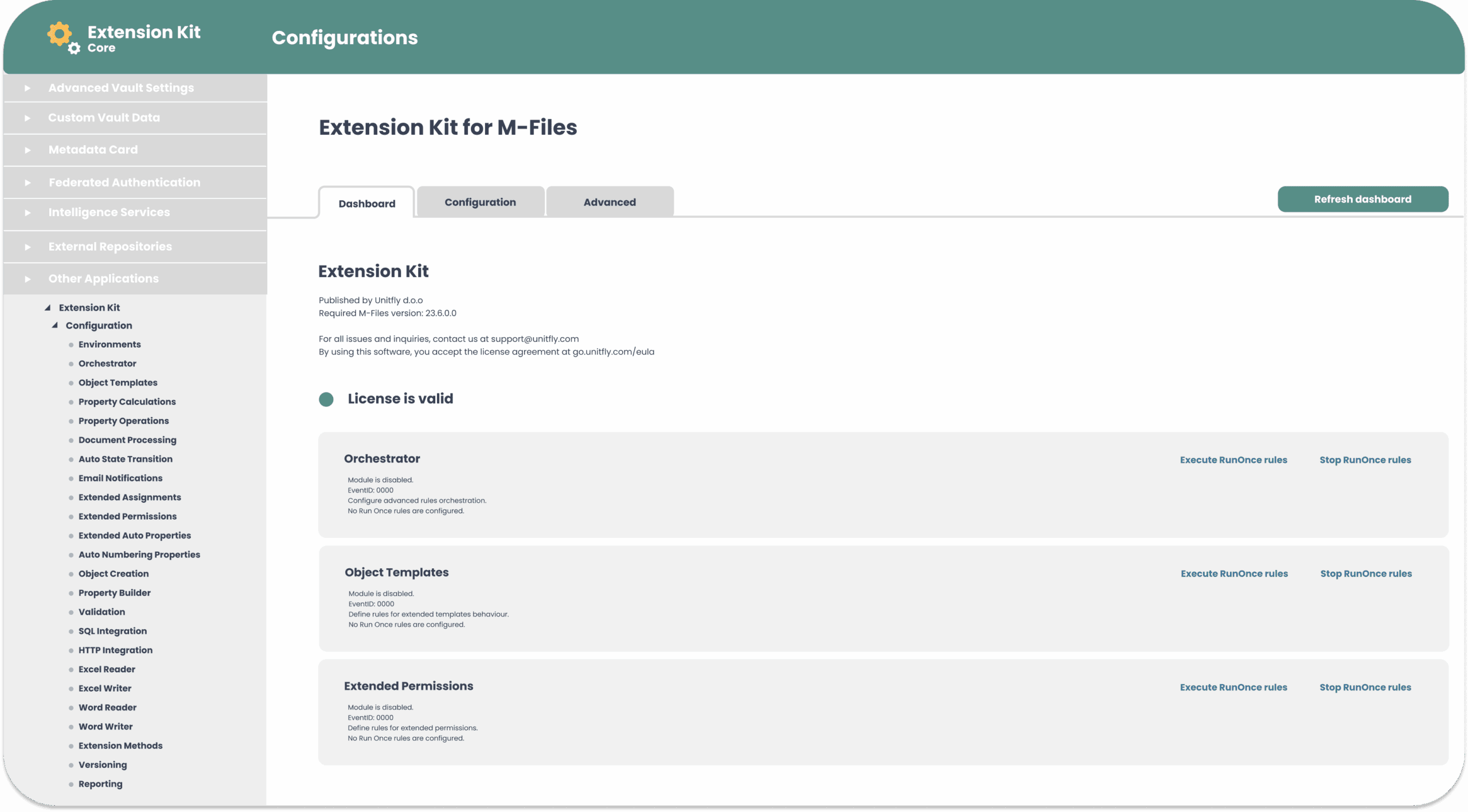Select the Dashboard tab
The image size is (1468, 812).
pos(366,204)
